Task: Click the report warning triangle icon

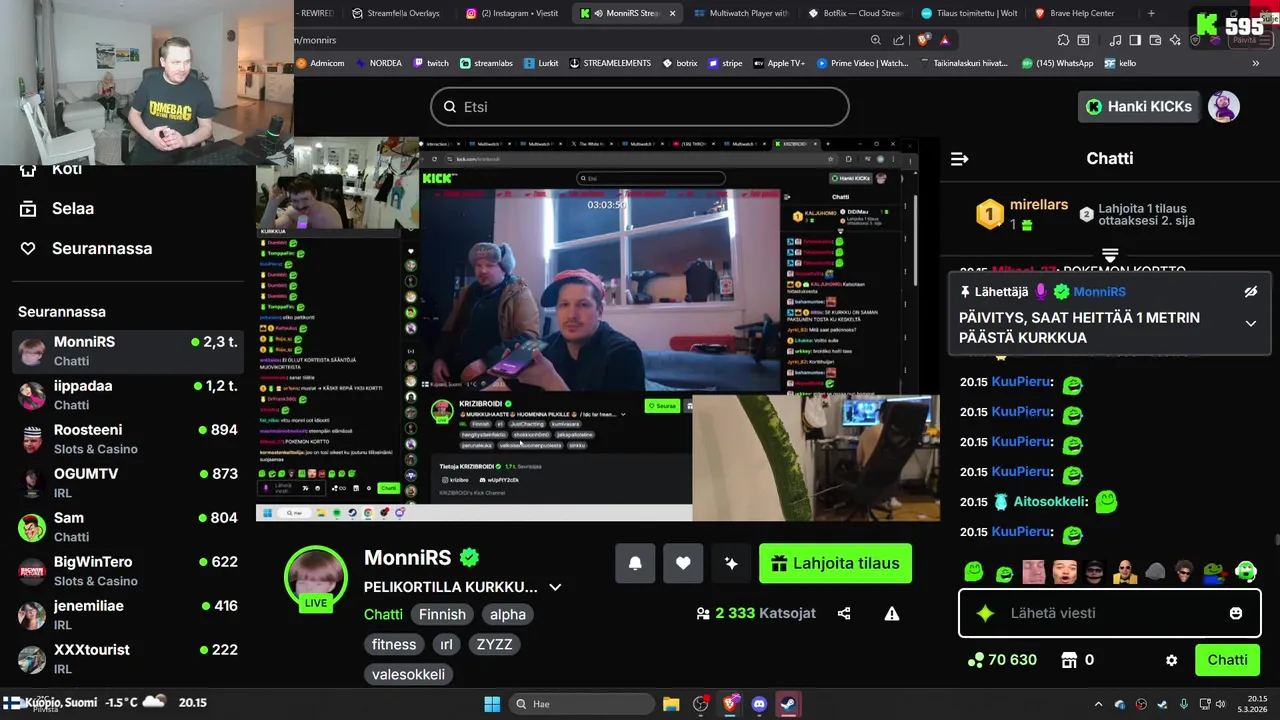Action: point(892,613)
